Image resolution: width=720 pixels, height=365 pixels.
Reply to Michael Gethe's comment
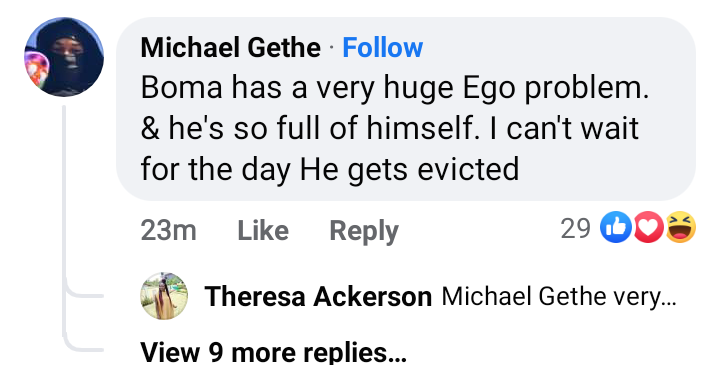(x=364, y=231)
